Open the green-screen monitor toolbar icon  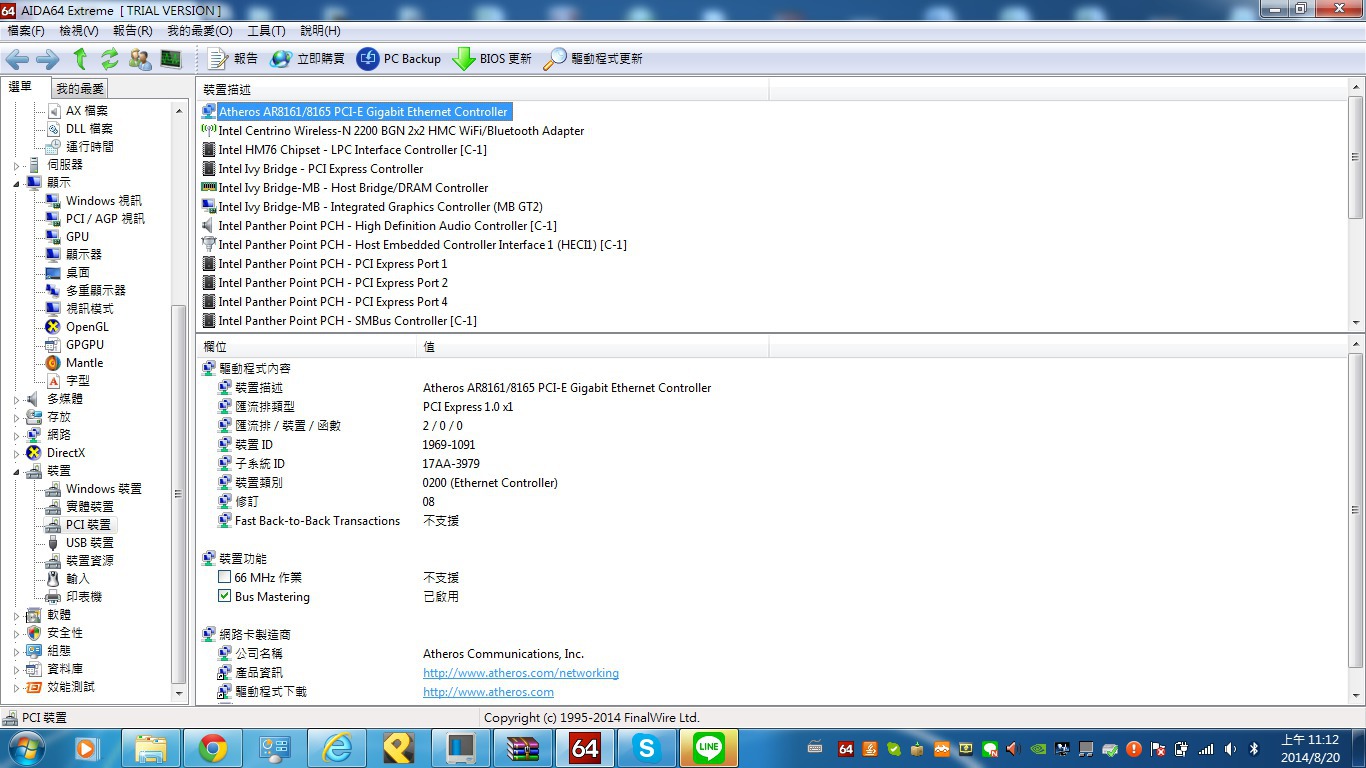point(170,59)
